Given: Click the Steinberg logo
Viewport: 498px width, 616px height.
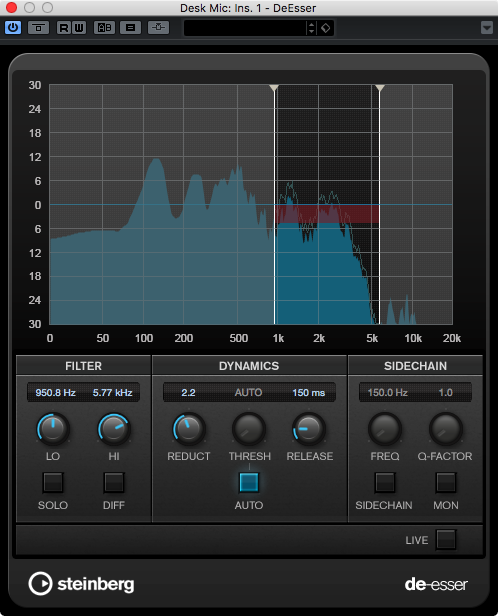Looking at the screenshot, I should click(81, 584).
